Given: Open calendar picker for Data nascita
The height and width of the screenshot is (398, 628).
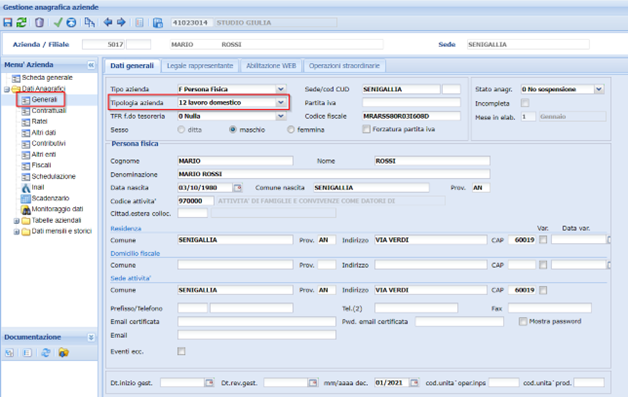Looking at the screenshot, I should 238,187.
